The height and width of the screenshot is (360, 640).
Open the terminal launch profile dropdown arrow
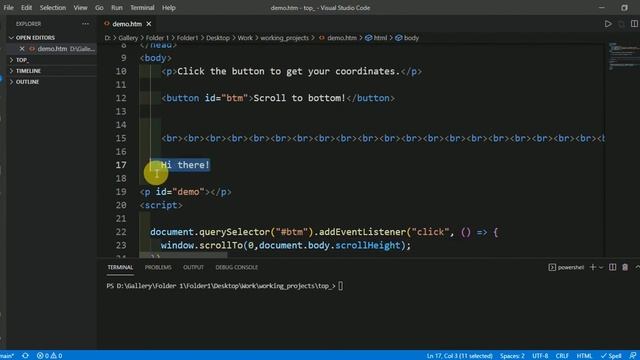point(601,267)
